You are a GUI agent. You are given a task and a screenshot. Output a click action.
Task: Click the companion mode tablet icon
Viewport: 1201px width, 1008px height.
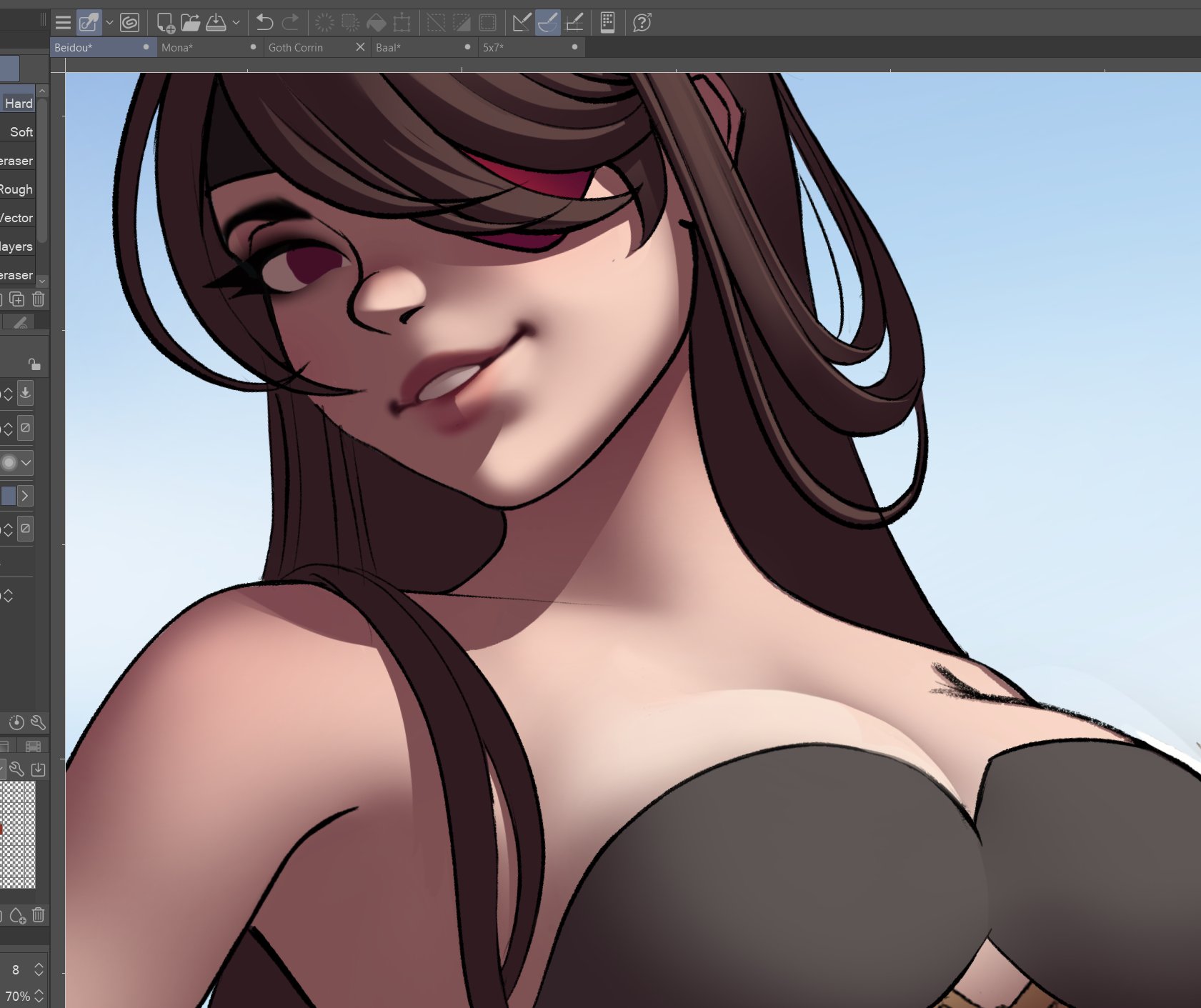[607, 22]
